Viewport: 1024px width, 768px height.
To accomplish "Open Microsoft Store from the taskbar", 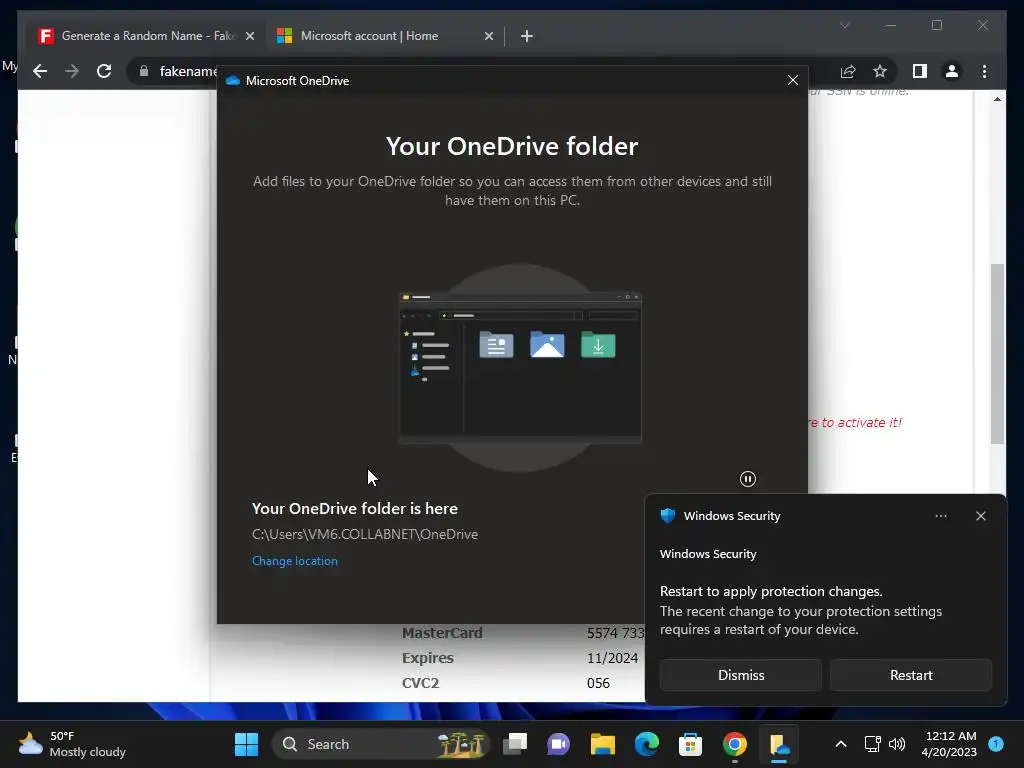I will (690, 744).
